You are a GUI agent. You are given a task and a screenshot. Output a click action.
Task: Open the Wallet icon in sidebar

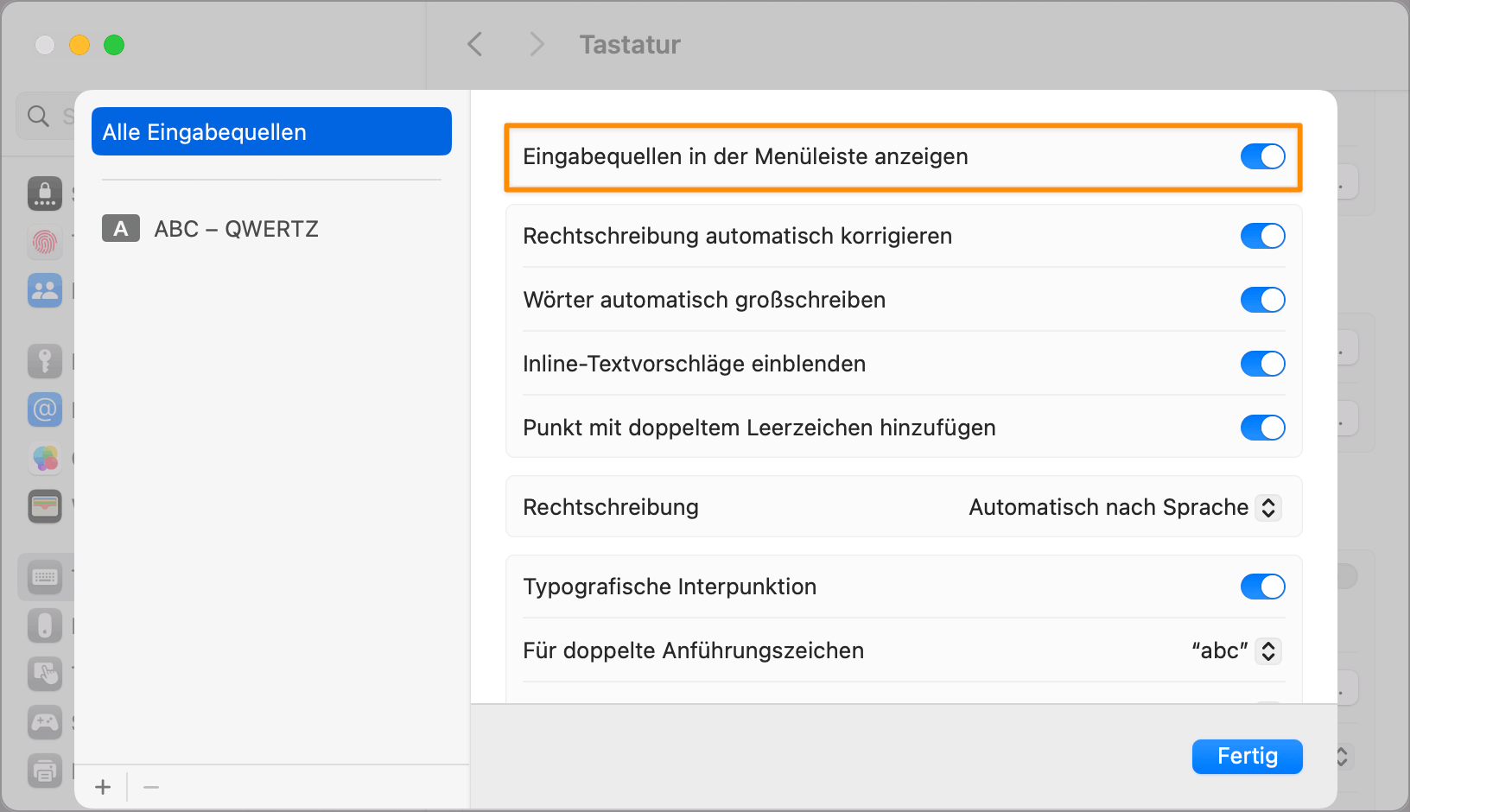(44, 506)
